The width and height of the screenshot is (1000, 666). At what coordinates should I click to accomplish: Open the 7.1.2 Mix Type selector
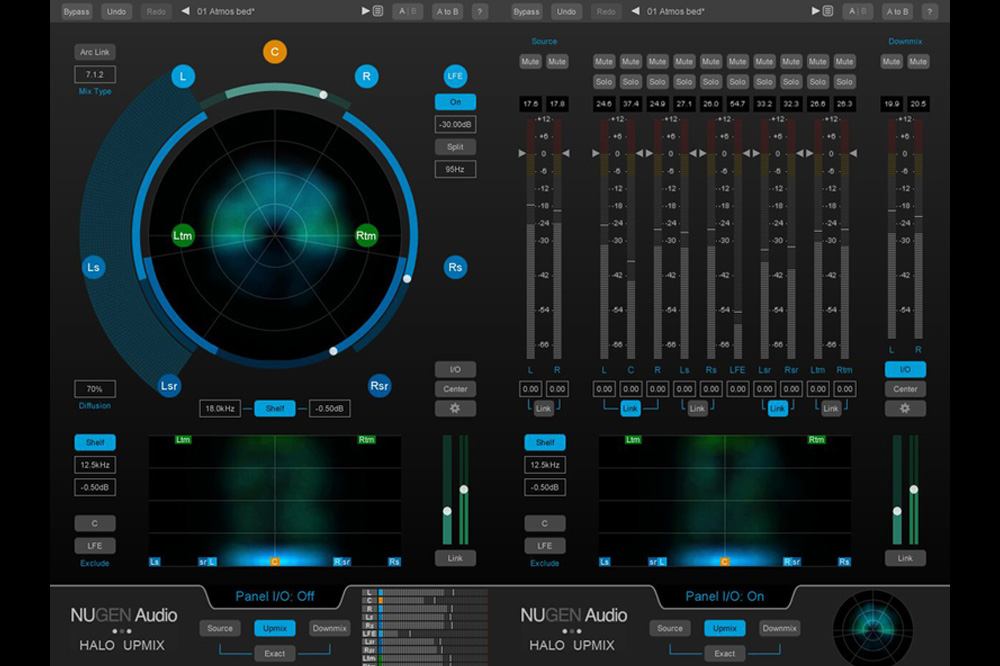coord(95,75)
